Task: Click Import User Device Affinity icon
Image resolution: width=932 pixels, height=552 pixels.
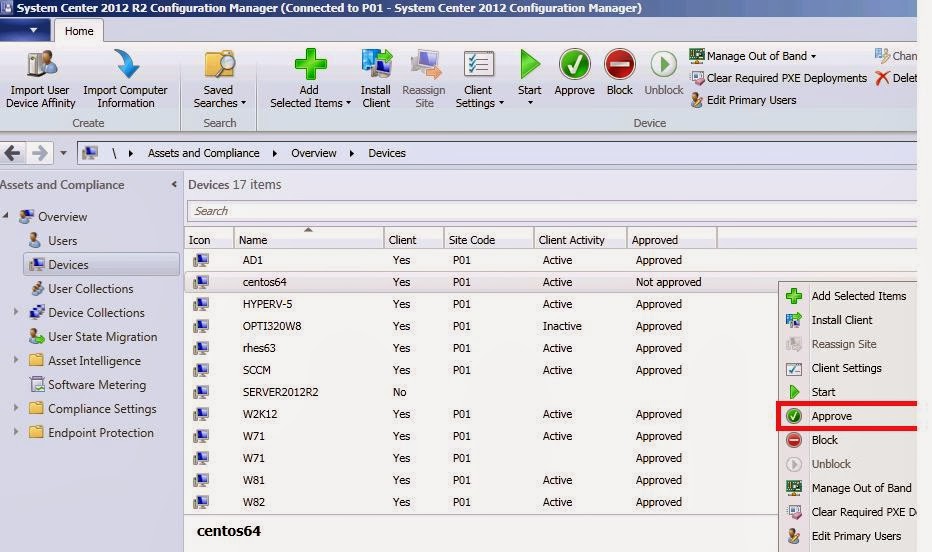Action: tap(41, 64)
